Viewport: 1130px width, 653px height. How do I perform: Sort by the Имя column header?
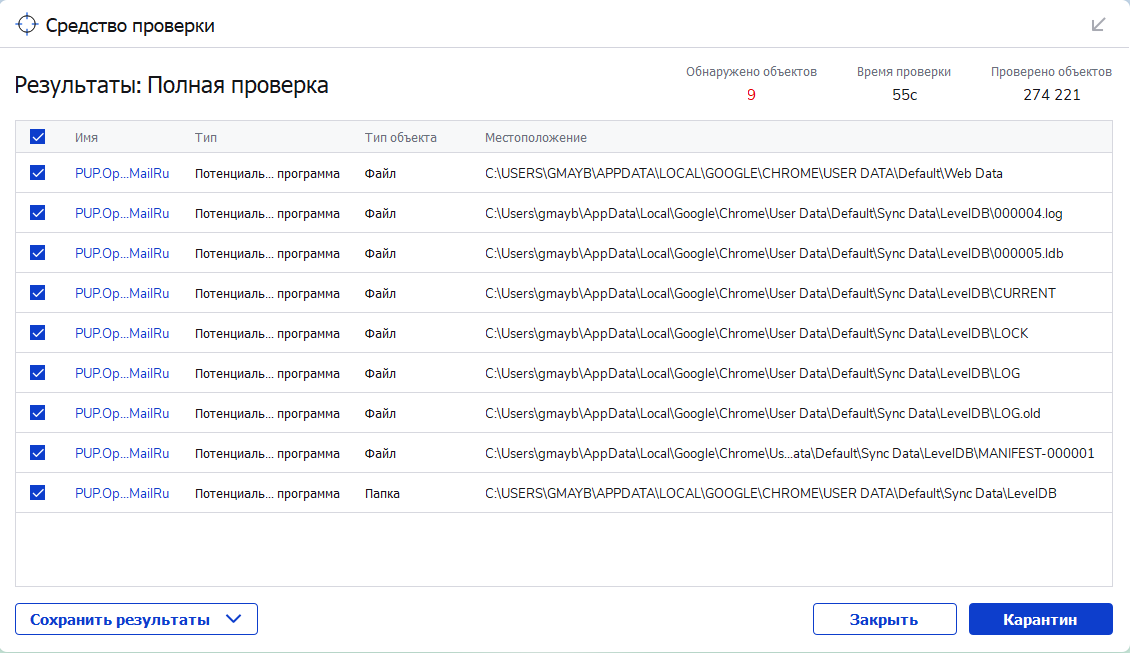(86, 138)
